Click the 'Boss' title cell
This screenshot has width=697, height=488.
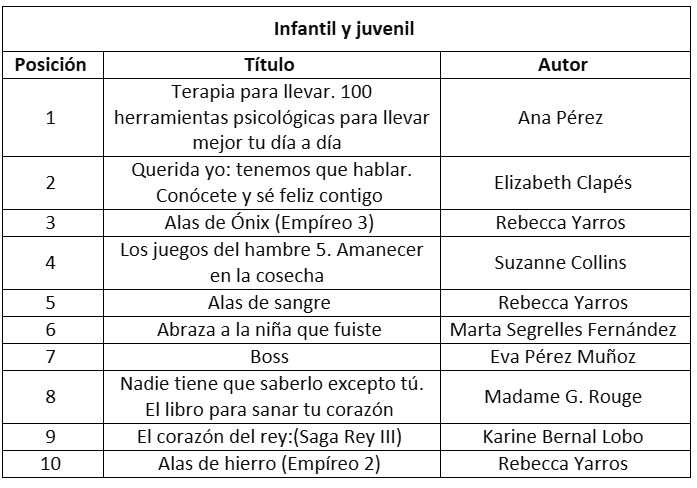click(270, 356)
